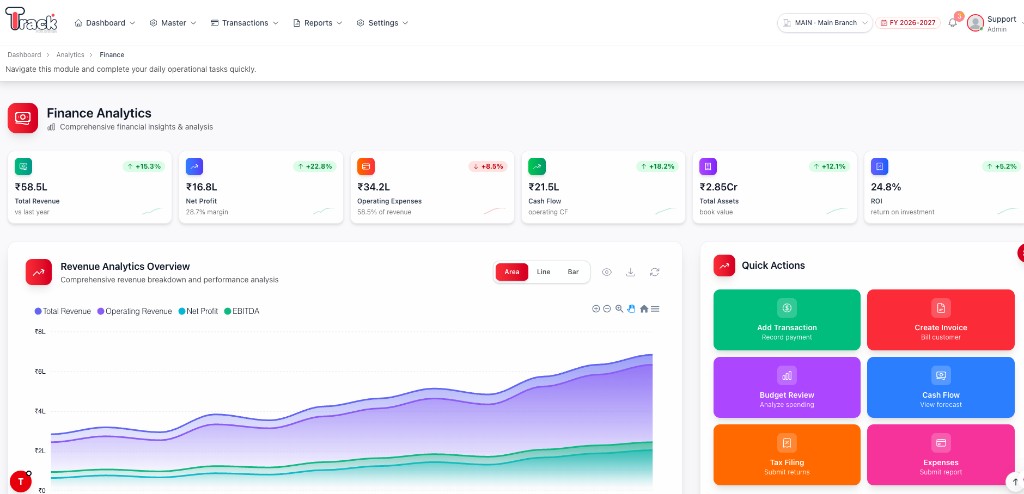Toggle the Total Revenue legend series
1024x494 pixels.
point(63,311)
